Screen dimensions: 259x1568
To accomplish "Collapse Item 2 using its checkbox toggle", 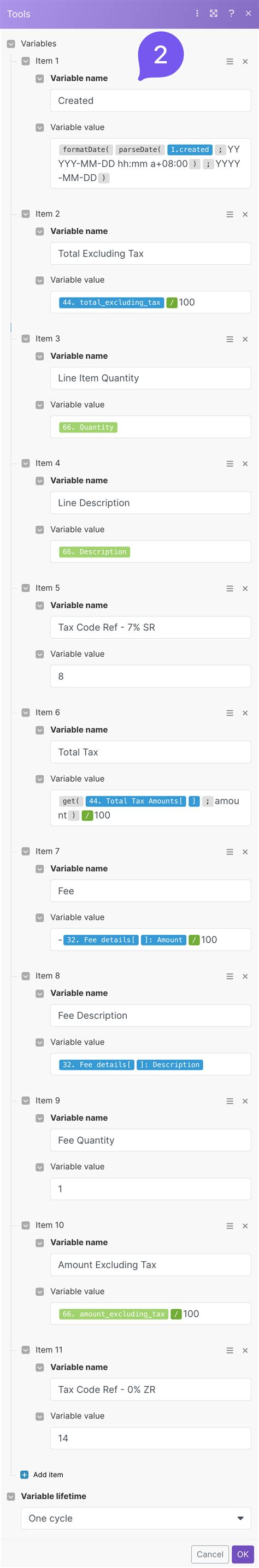I will click(26, 213).
